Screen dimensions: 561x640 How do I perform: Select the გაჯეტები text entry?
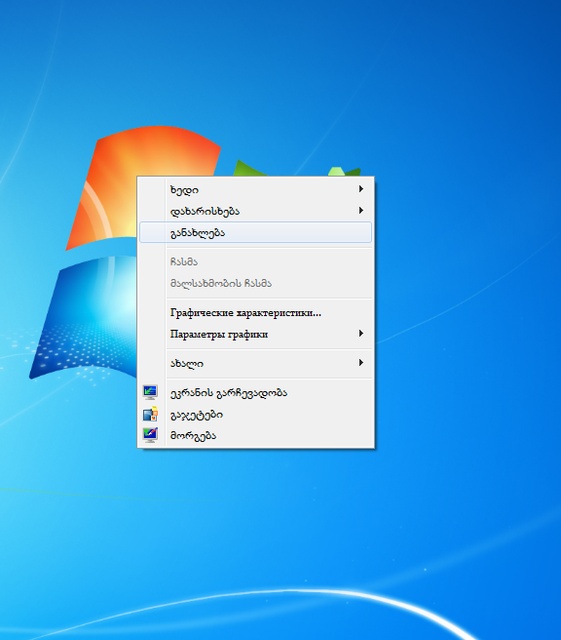196,415
